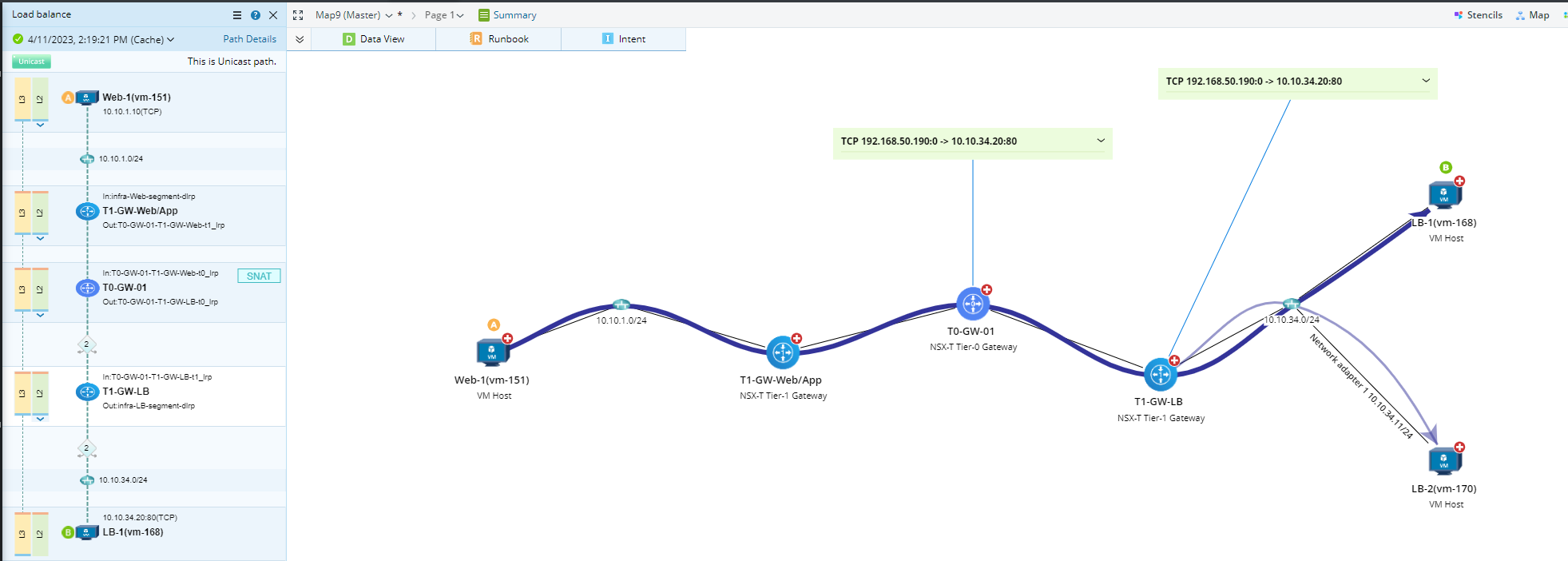Viewport: 1568px width, 561px height.
Task: Click the 10.10.1.0/24 segment icon in path list
Action: (x=87, y=159)
